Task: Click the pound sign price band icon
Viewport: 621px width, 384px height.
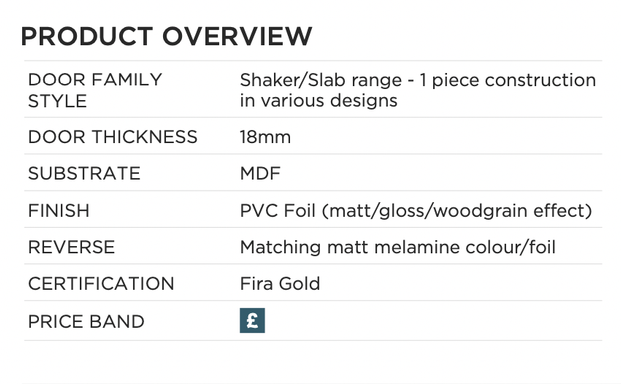Action: pyautogui.click(x=252, y=321)
